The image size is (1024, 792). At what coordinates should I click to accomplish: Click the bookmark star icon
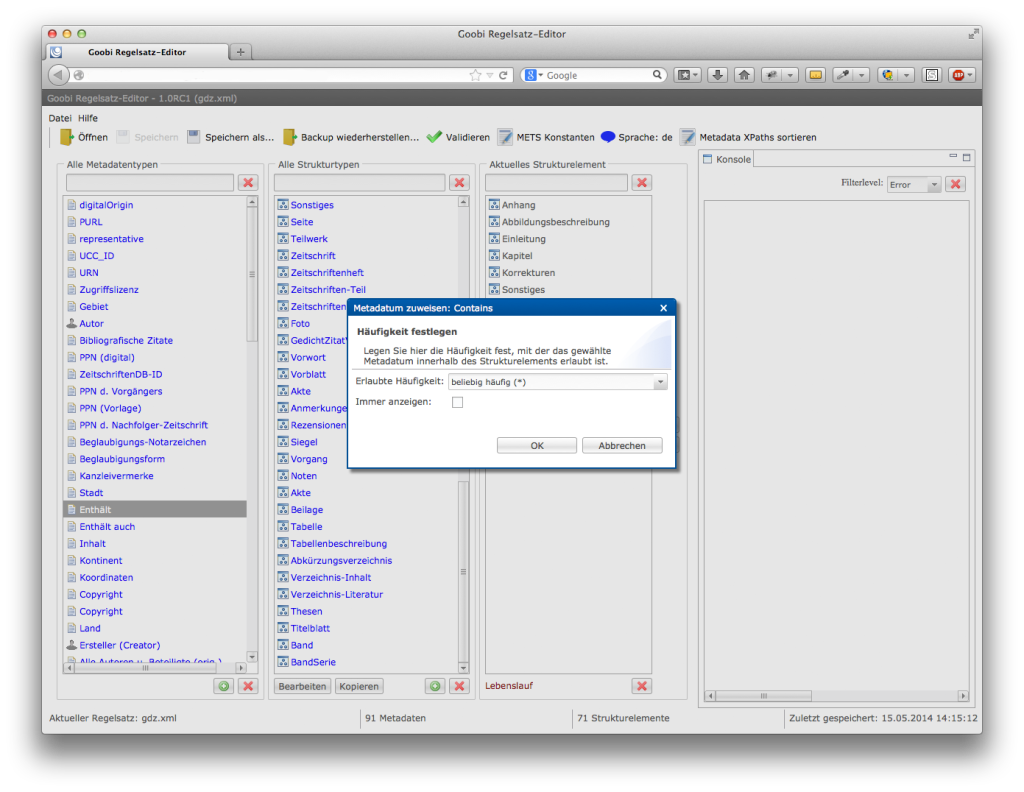point(475,75)
